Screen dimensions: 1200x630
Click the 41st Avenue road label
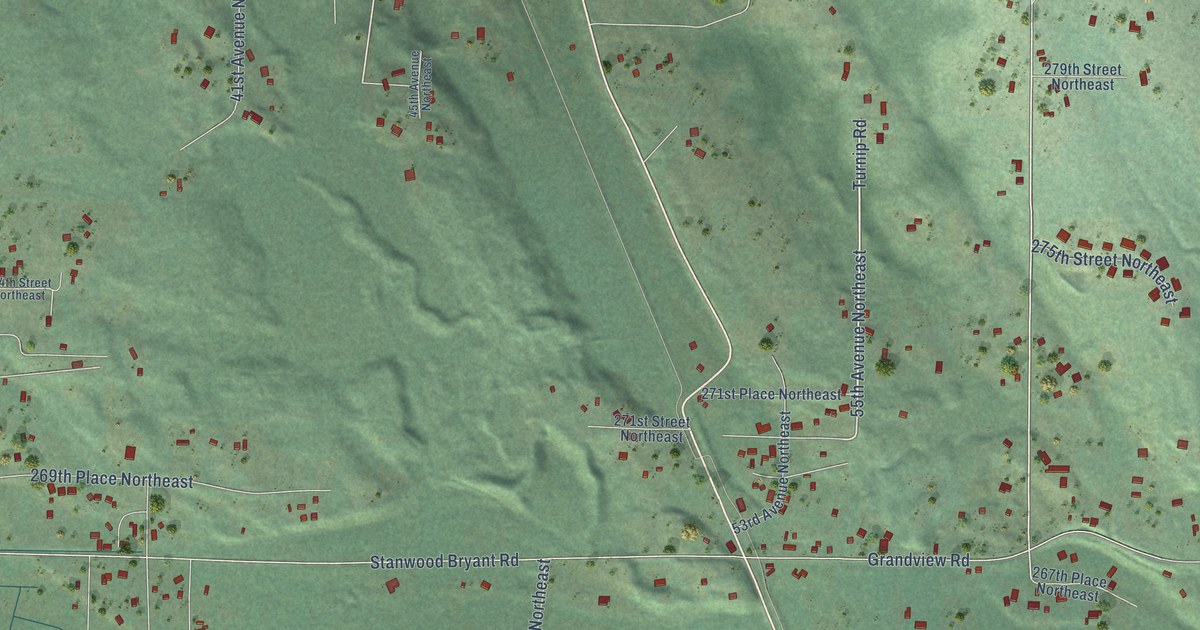[x=237, y=50]
